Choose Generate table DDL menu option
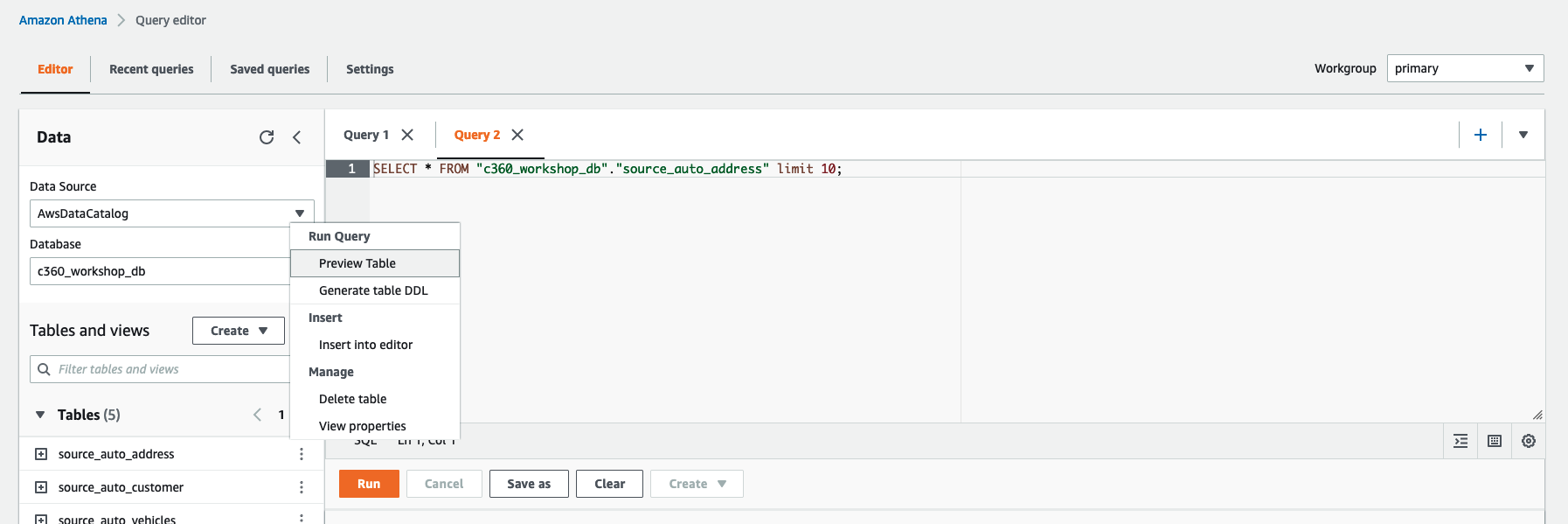 coord(373,290)
